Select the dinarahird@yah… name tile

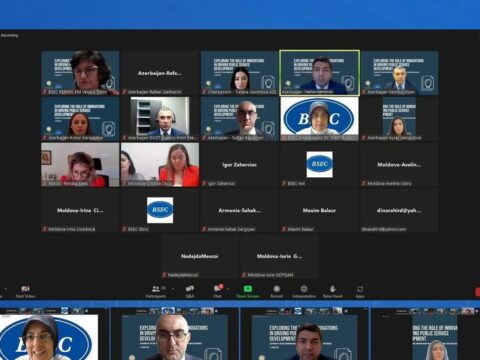click(x=399, y=210)
